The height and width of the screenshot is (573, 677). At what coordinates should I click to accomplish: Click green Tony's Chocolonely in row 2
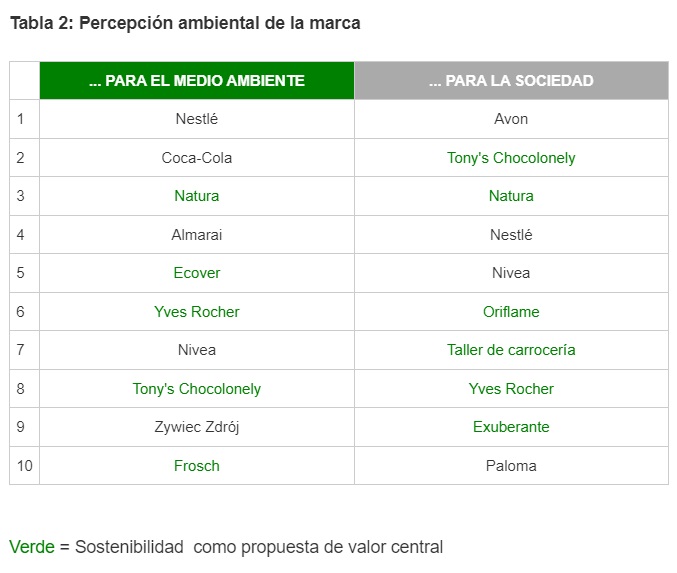coord(511,158)
